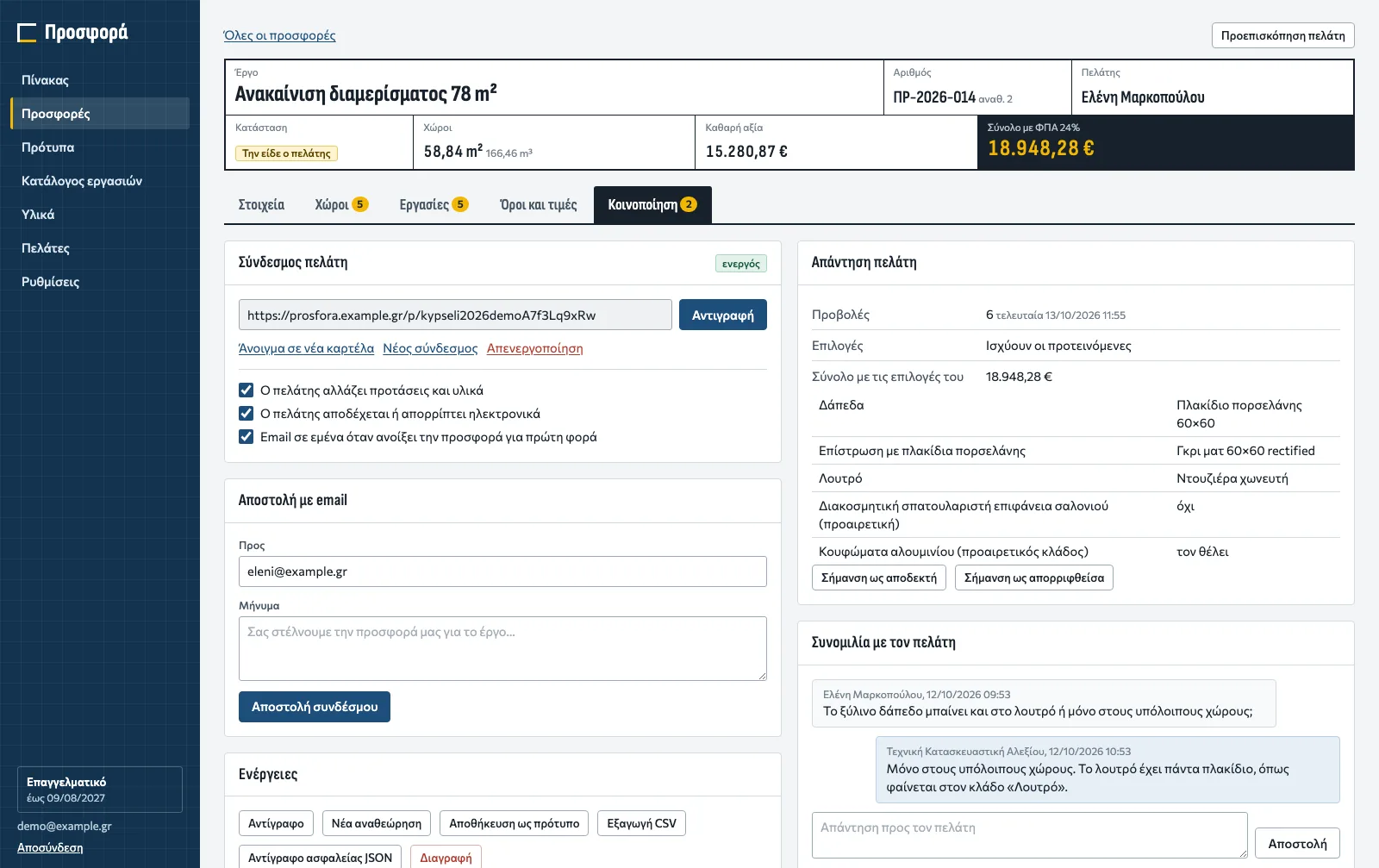
Task: Open the Χώροι tab
Action: tap(341, 205)
